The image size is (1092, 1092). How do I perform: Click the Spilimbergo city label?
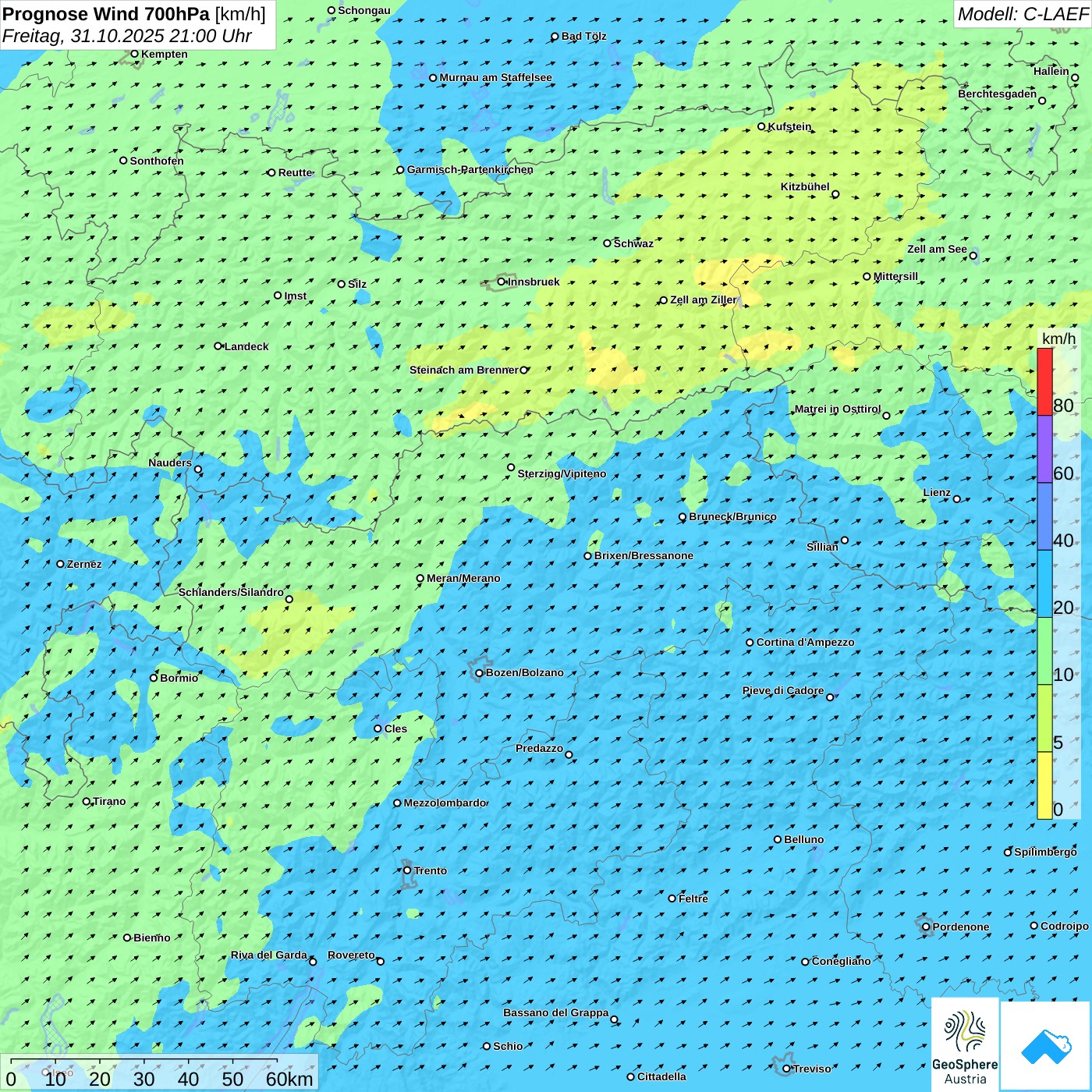pyautogui.click(x=1045, y=852)
